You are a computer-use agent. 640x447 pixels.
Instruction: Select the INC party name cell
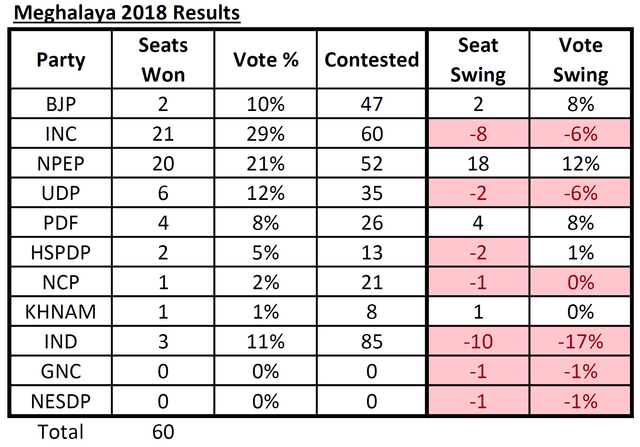coord(60,133)
